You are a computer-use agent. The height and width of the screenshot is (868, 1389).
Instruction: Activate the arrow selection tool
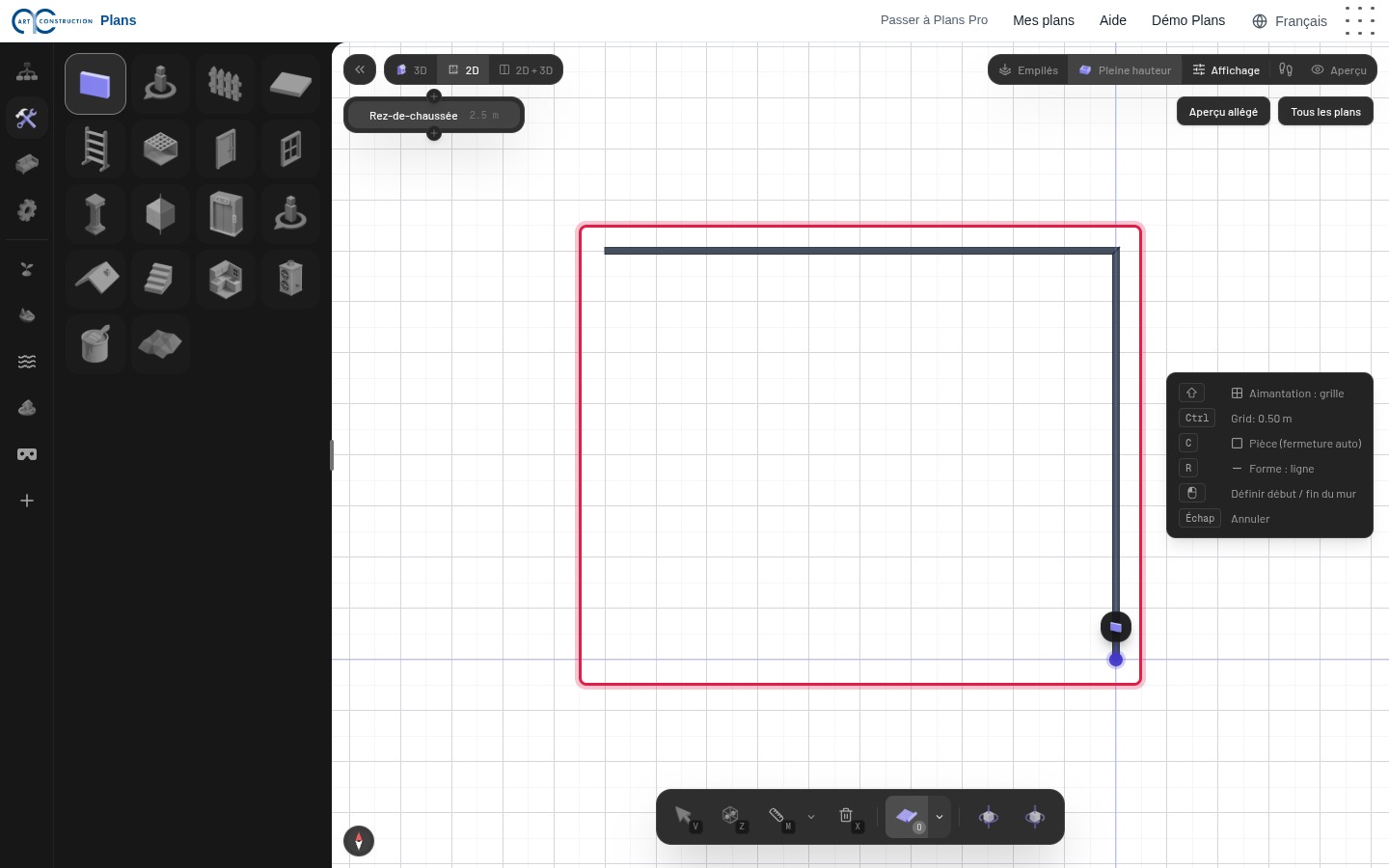pos(684,817)
